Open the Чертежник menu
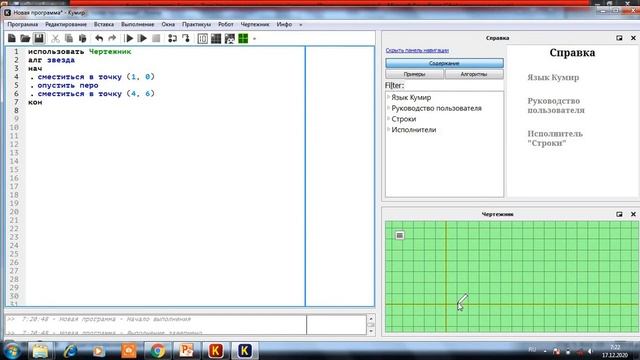The height and width of the screenshot is (360, 640). click(x=255, y=24)
